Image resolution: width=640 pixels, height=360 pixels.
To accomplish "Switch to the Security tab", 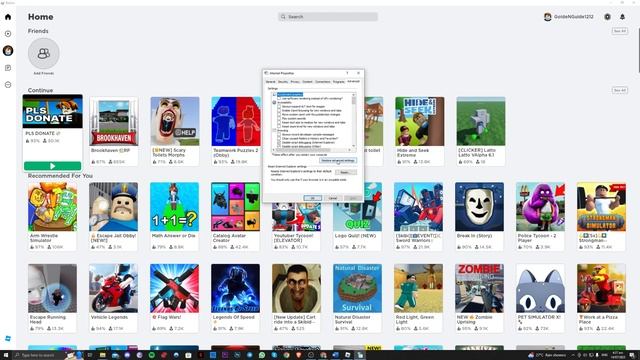I will [x=283, y=82].
